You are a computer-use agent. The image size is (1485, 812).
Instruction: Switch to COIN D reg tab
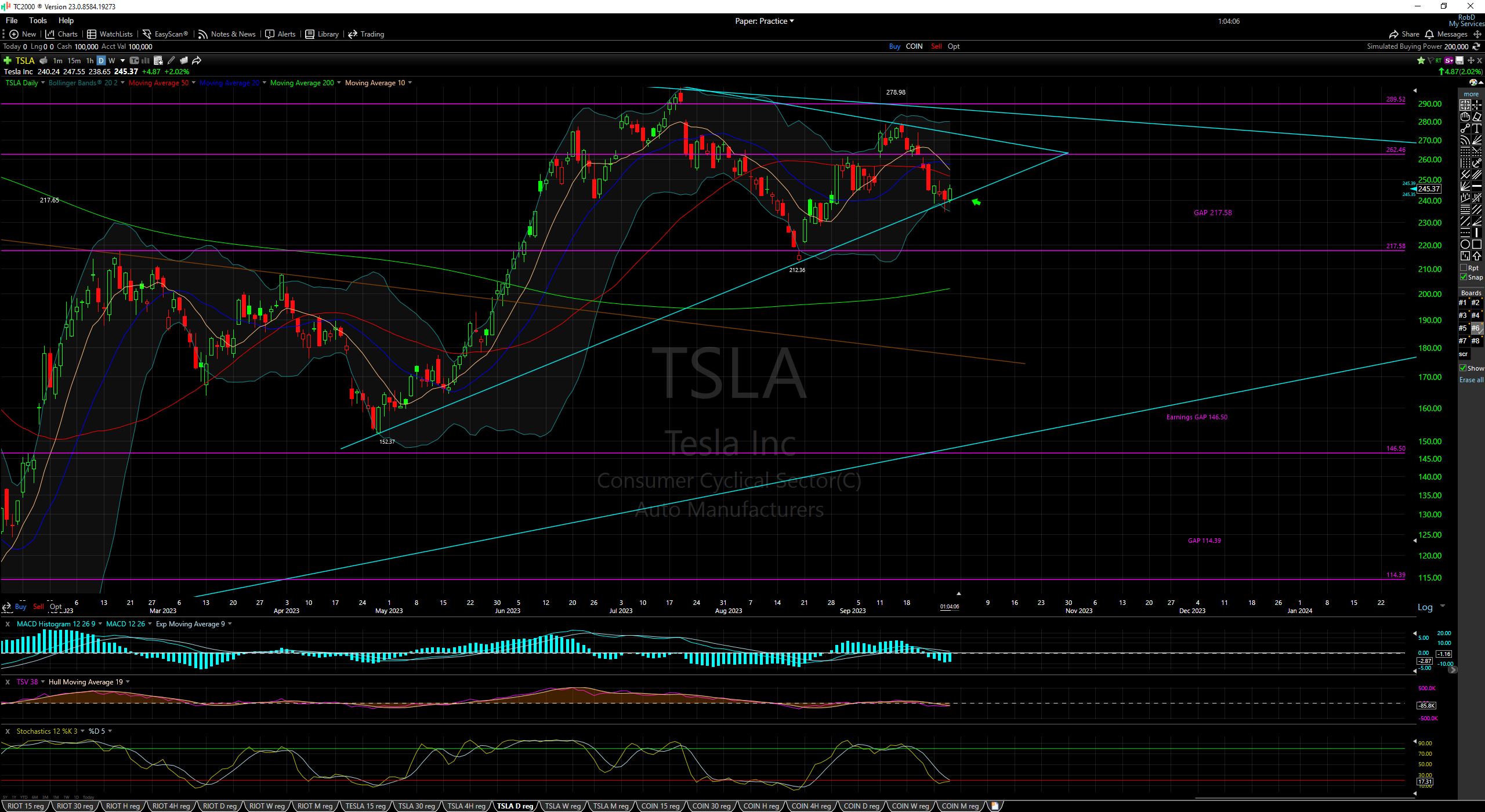tap(861, 806)
